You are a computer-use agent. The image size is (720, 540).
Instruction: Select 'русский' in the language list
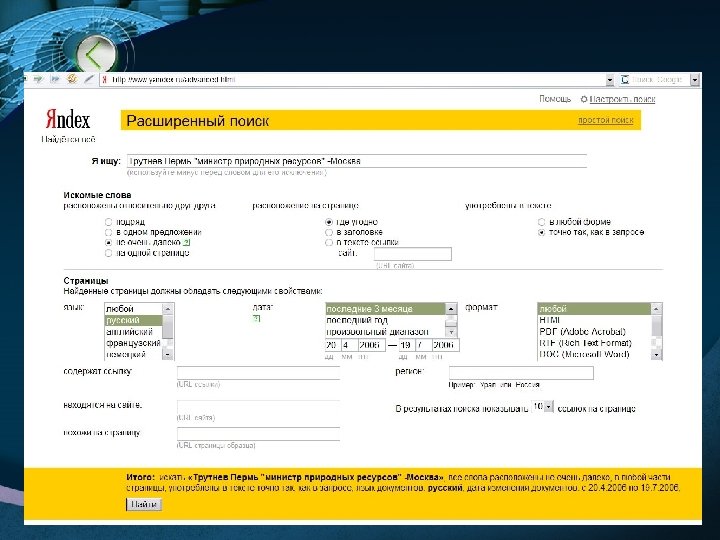coord(134,320)
